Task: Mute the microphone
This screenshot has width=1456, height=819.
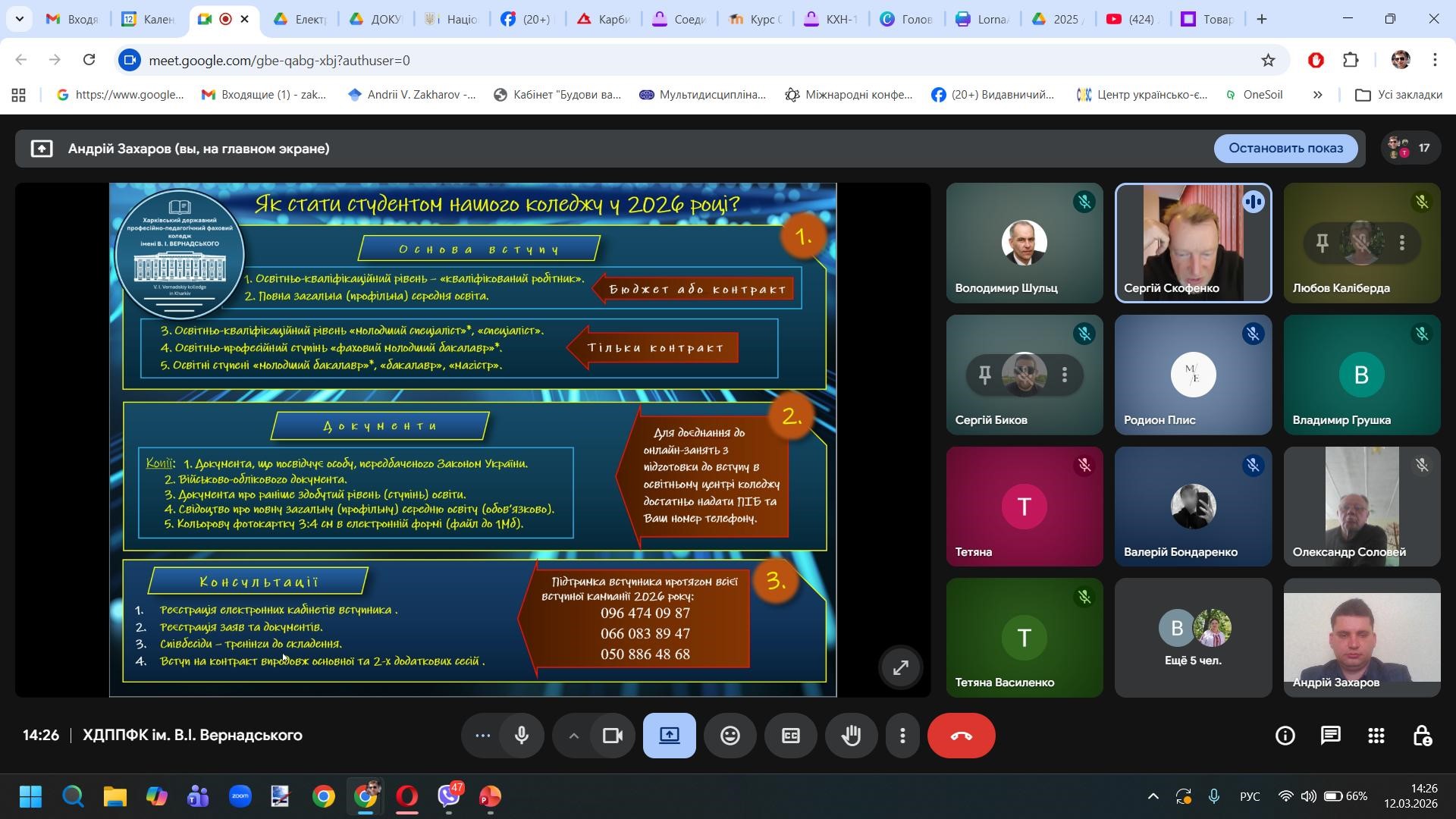Action: [x=521, y=736]
